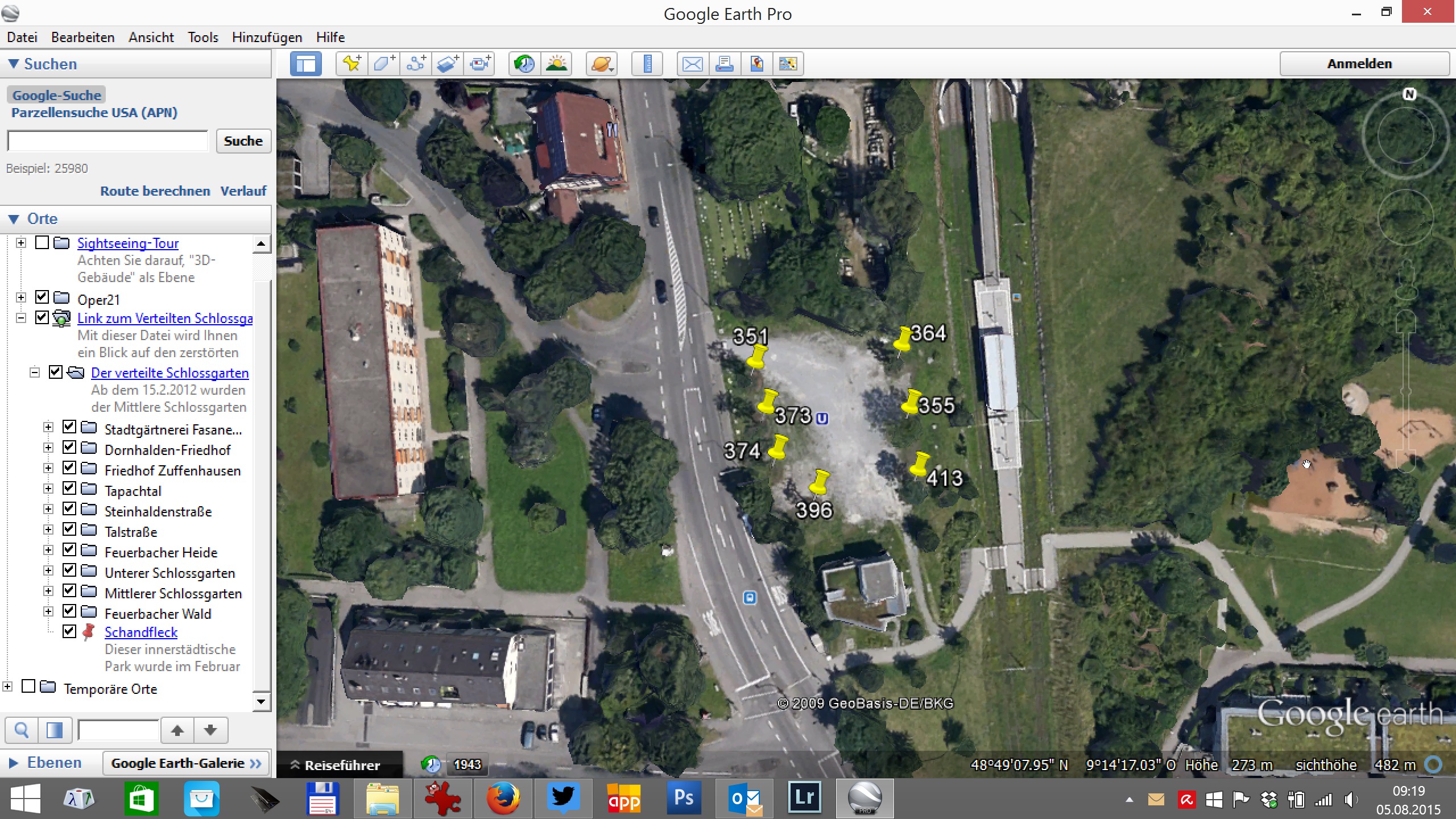
Task: Uncheck the Schandfleck placemark checkbox
Action: tap(69, 631)
